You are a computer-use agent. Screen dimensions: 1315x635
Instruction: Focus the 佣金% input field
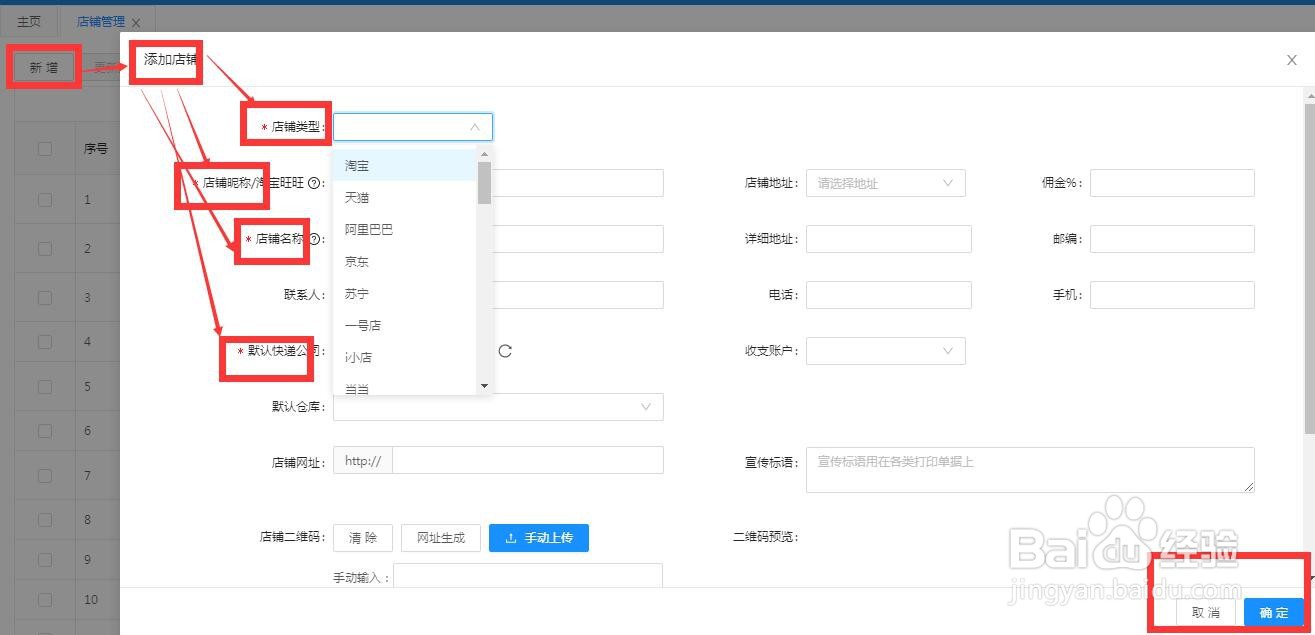click(1172, 183)
